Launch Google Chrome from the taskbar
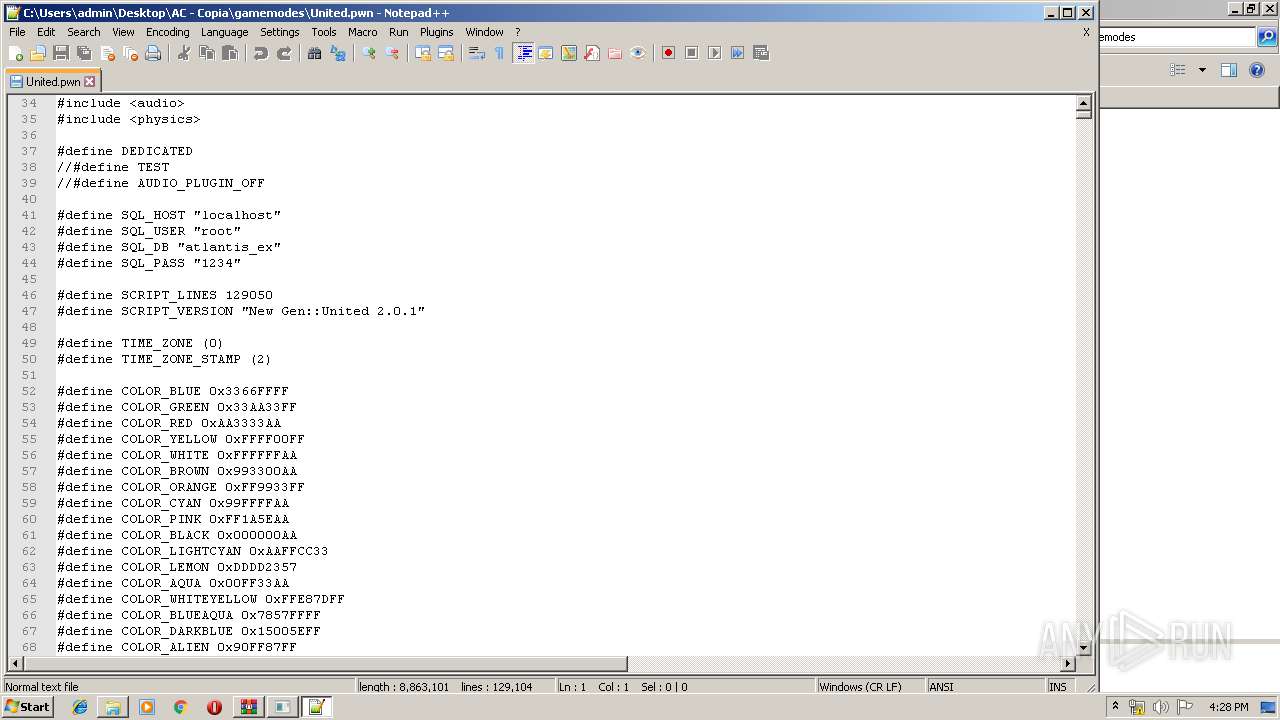1280x720 pixels. [x=180, y=707]
